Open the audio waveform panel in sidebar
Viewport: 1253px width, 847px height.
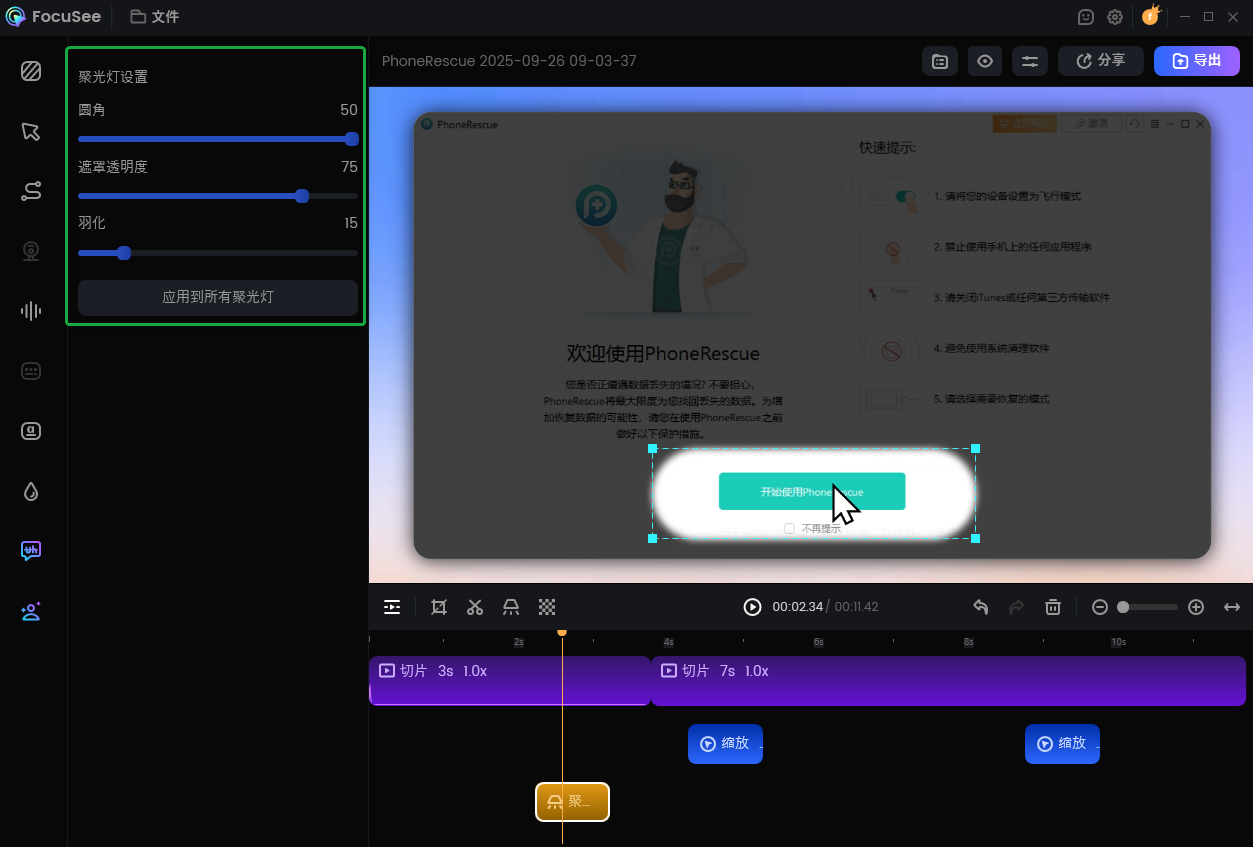[x=31, y=311]
